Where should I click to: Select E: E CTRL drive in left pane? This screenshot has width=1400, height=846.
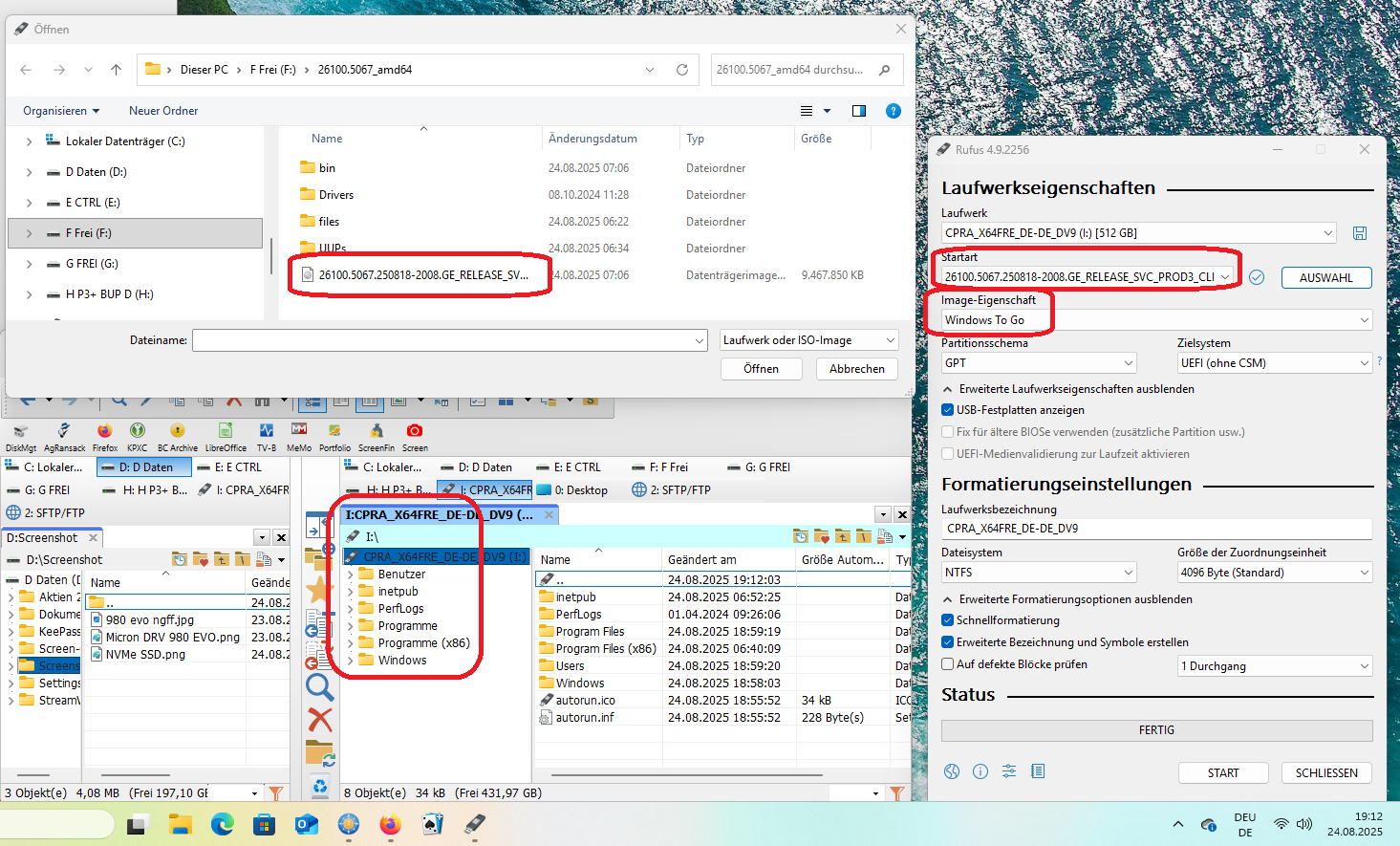(239, 467)
